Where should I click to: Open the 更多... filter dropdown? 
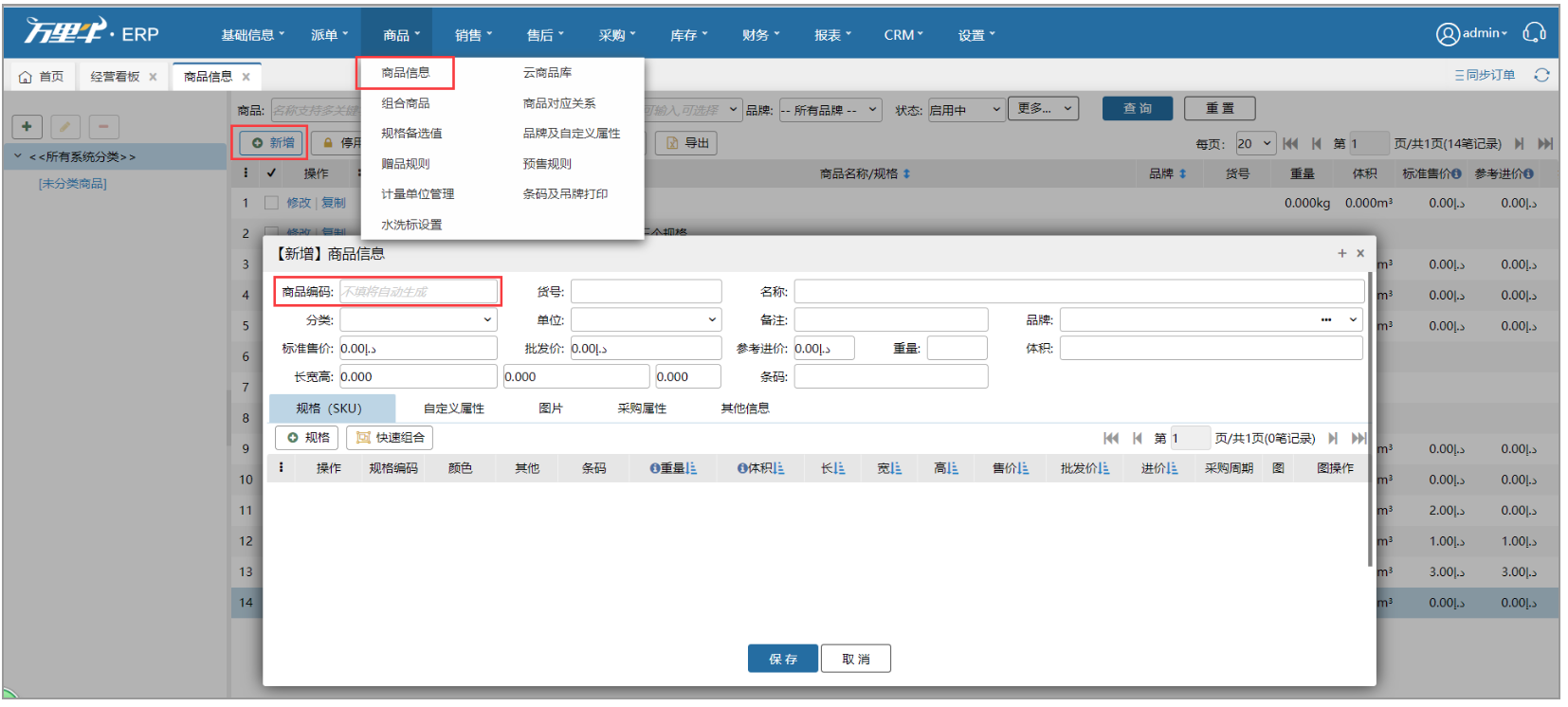1043,109
